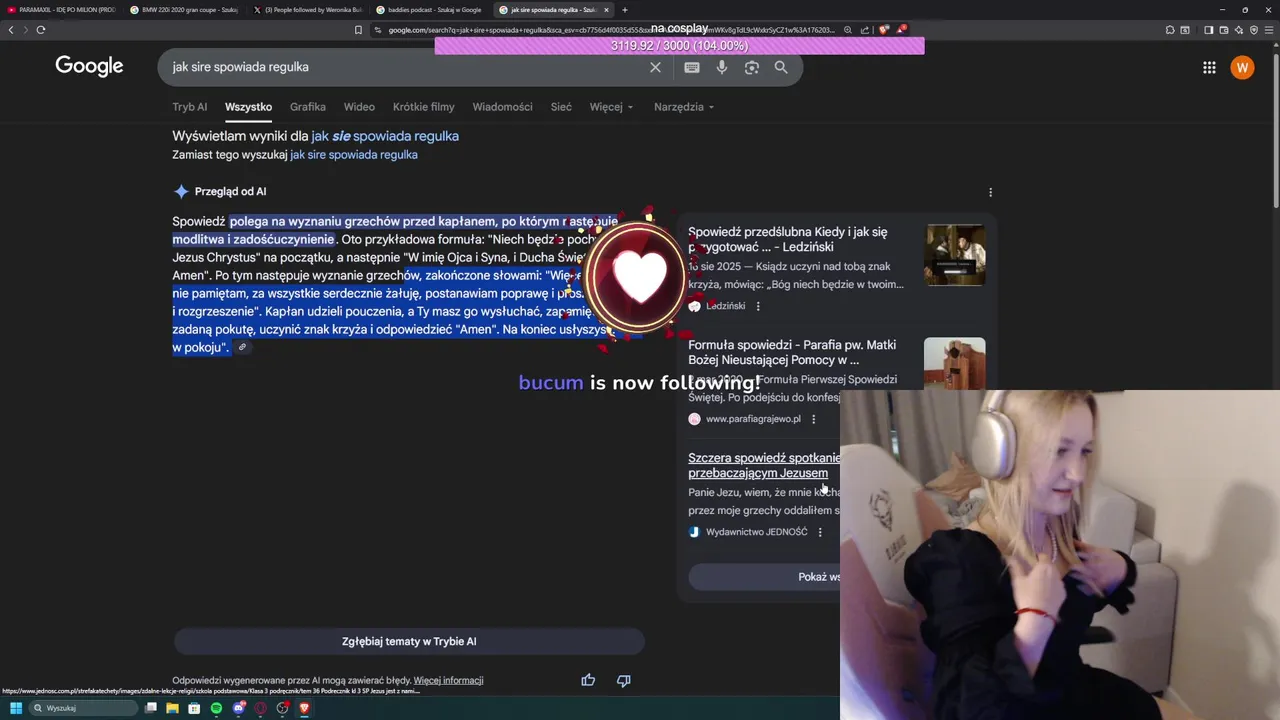
Task: Open Brave Shields lion icon
Action: pos(883,30)
